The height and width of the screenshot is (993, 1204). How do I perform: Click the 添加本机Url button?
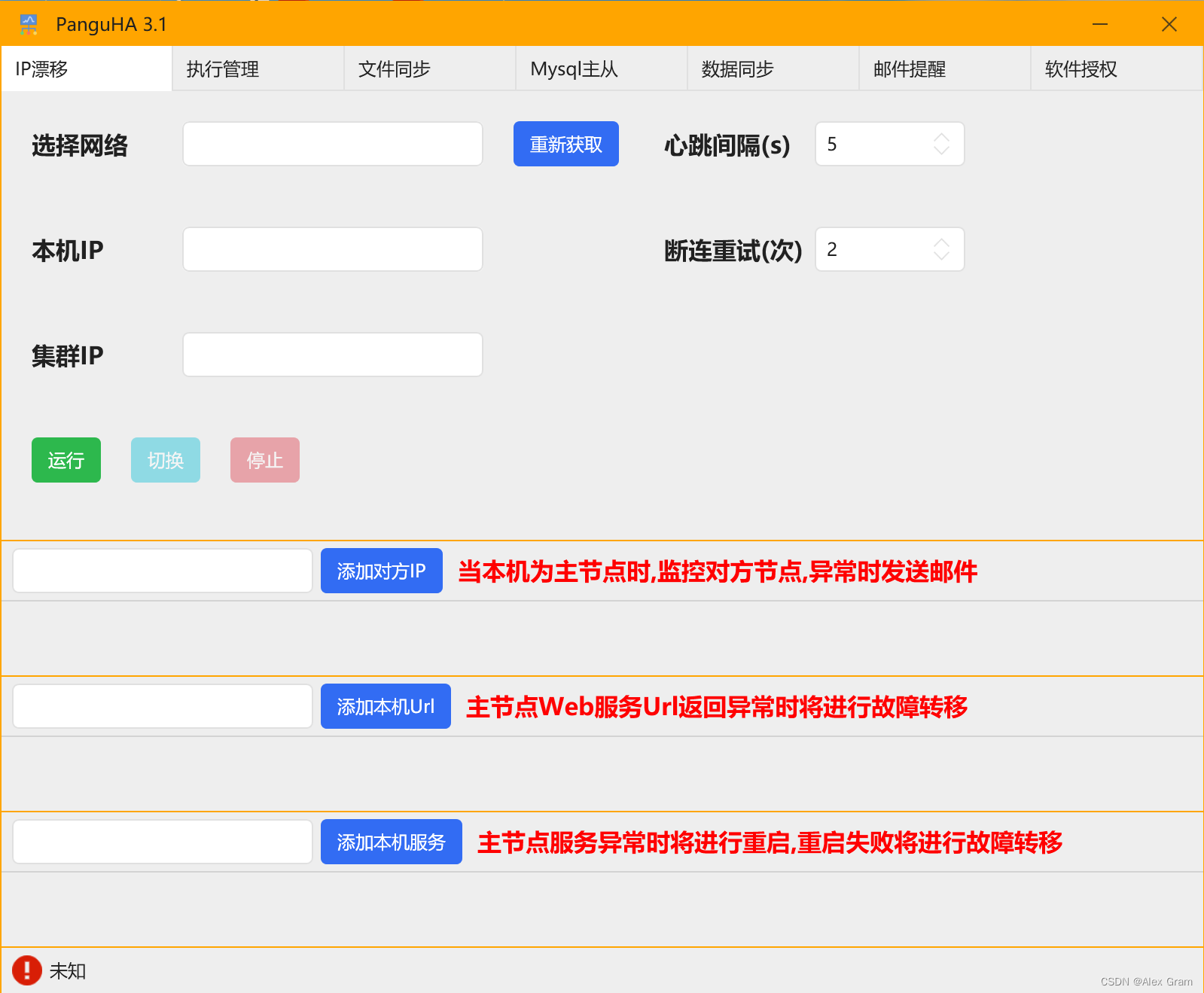click(386, 706)
